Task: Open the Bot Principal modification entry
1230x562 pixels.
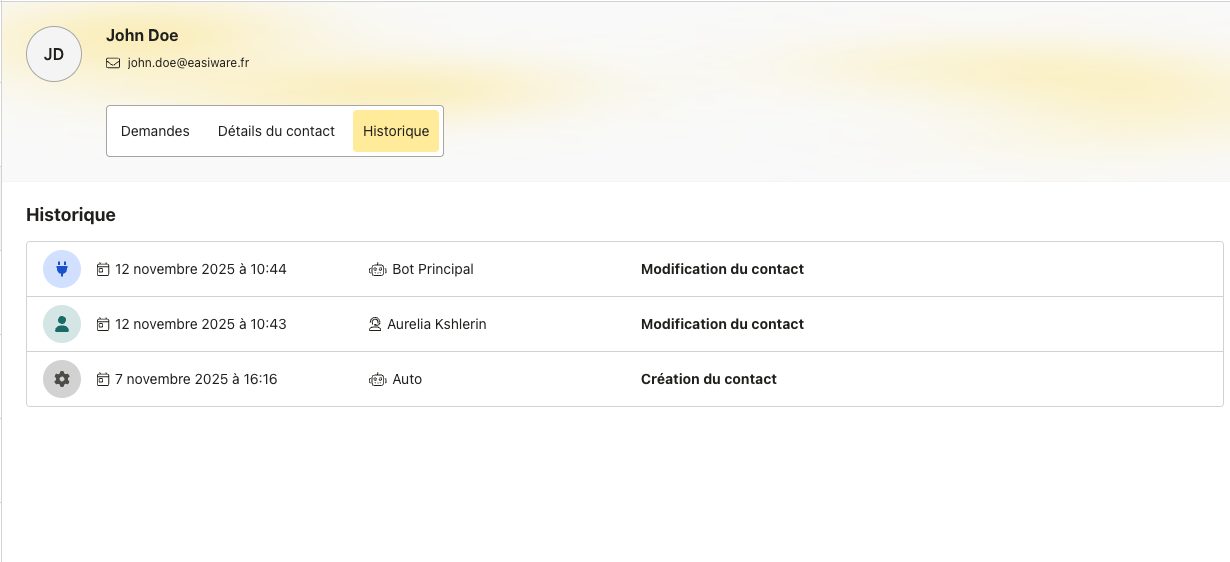Action: 722,269
